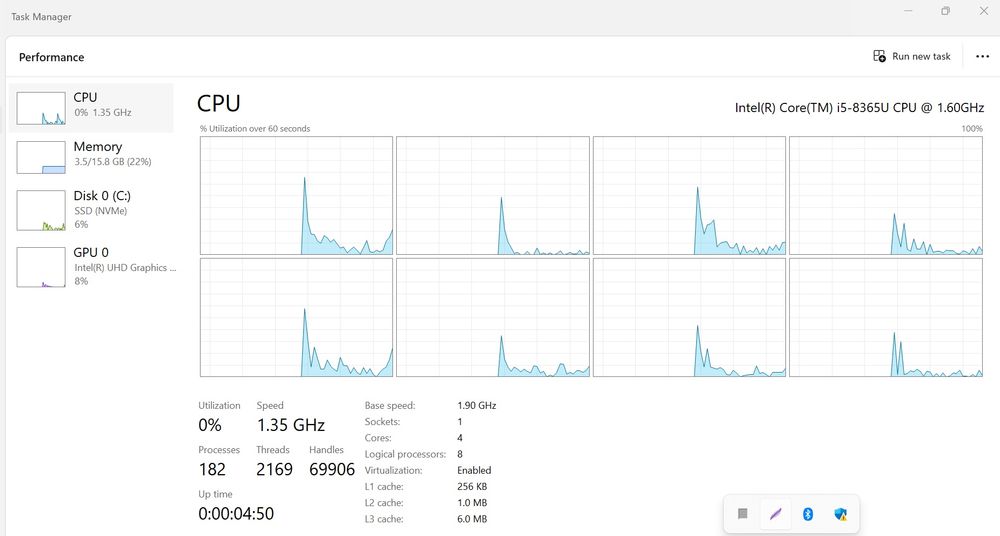Click the purple pen tray icon
1000x536 pixels.
click(x=776, y=514)
